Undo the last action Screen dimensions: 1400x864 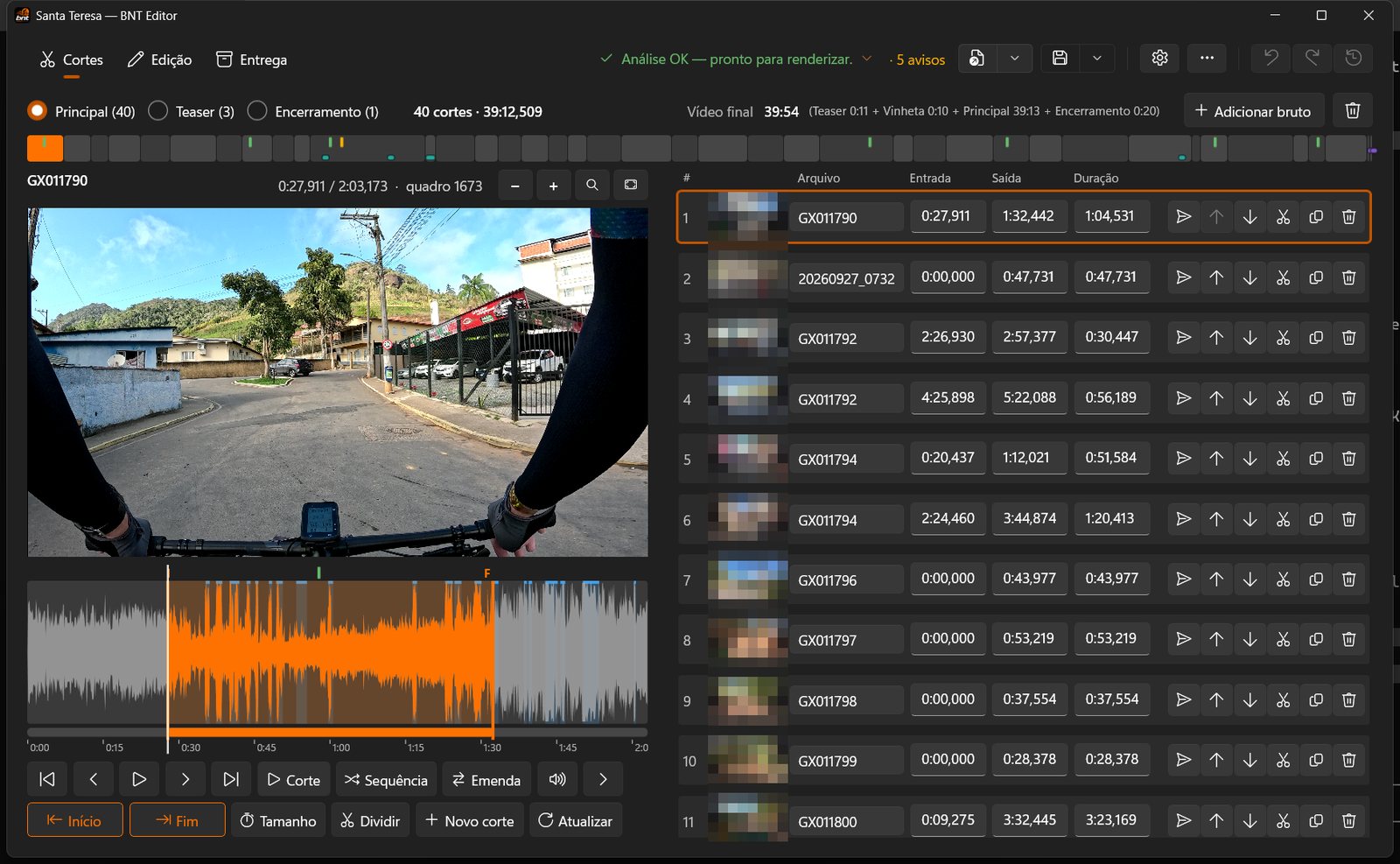click(1270, 58)
